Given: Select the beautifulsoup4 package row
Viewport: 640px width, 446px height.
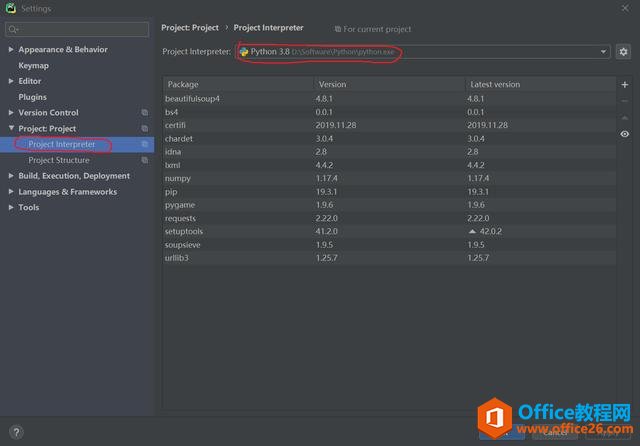Looking at the screenshot, I should [x=389, y=99].
